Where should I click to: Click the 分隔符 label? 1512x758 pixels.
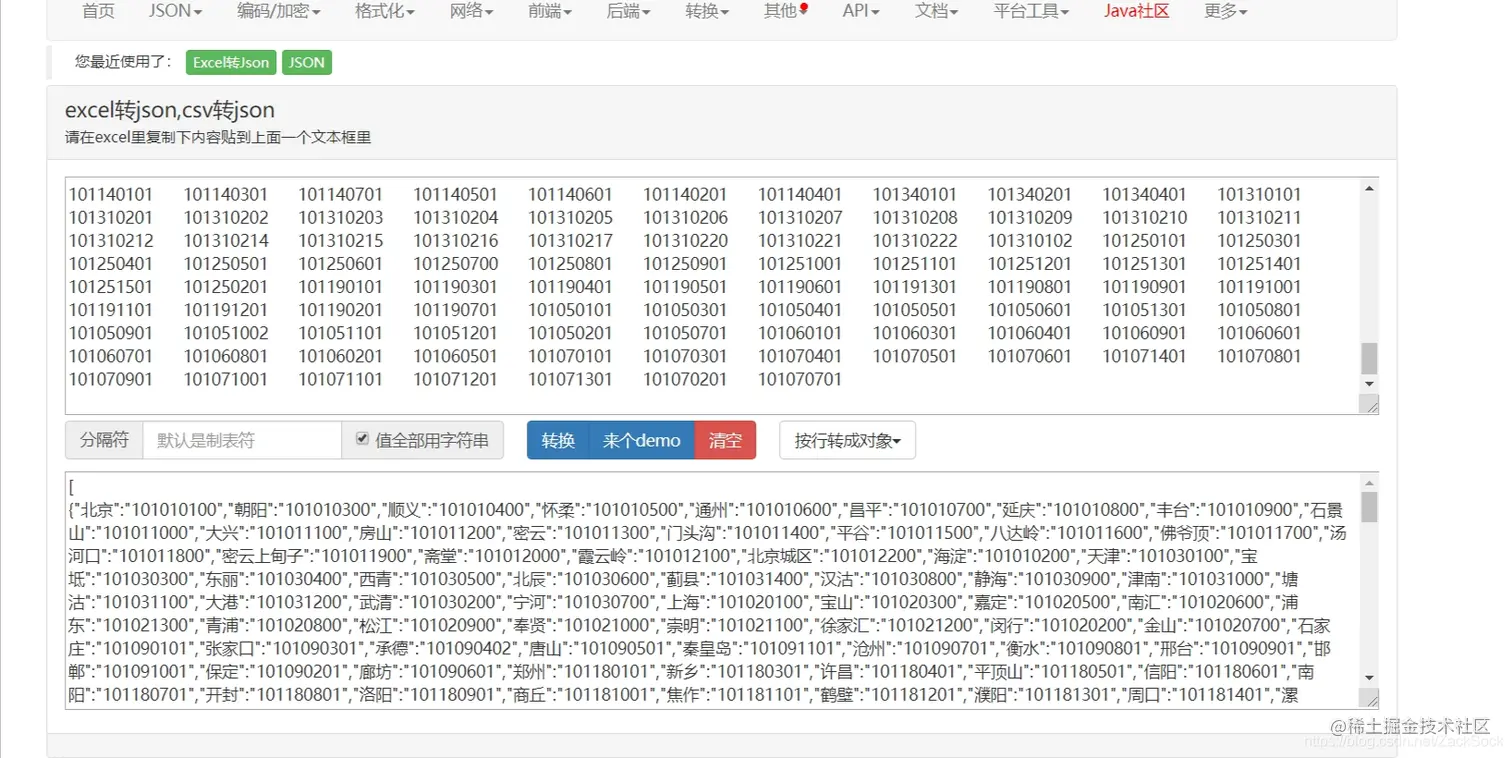tap(105, 440)
